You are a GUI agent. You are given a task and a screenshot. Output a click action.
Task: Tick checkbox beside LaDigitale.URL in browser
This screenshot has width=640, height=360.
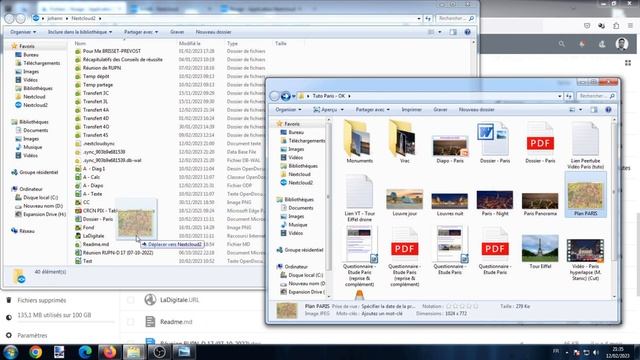click(131, 300)
